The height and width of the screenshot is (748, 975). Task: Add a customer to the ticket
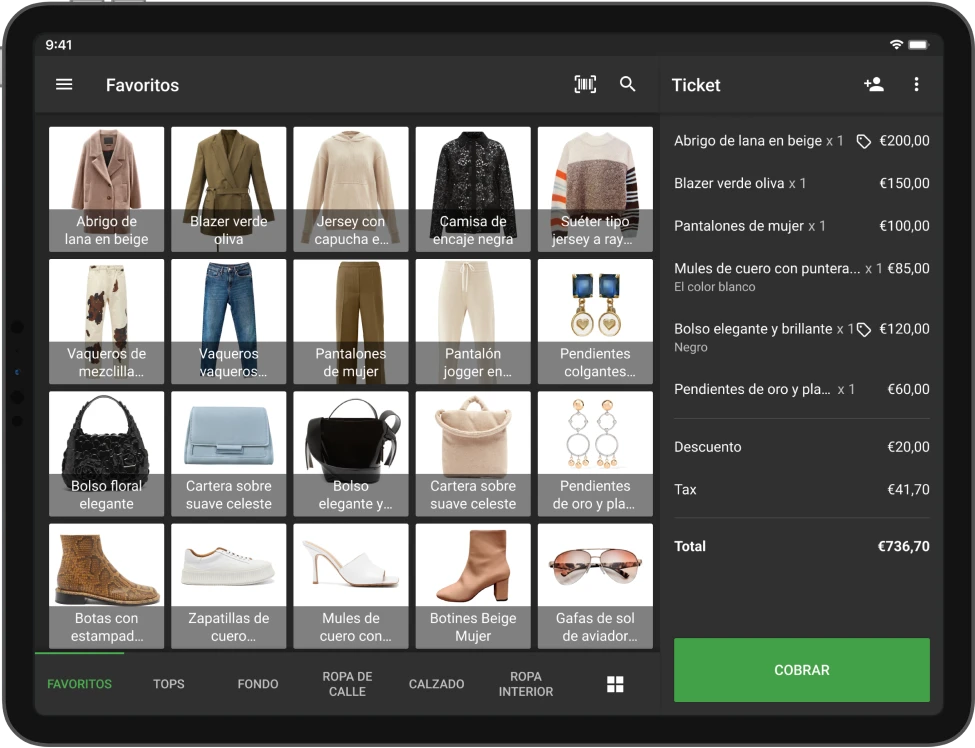coord(873,85)
